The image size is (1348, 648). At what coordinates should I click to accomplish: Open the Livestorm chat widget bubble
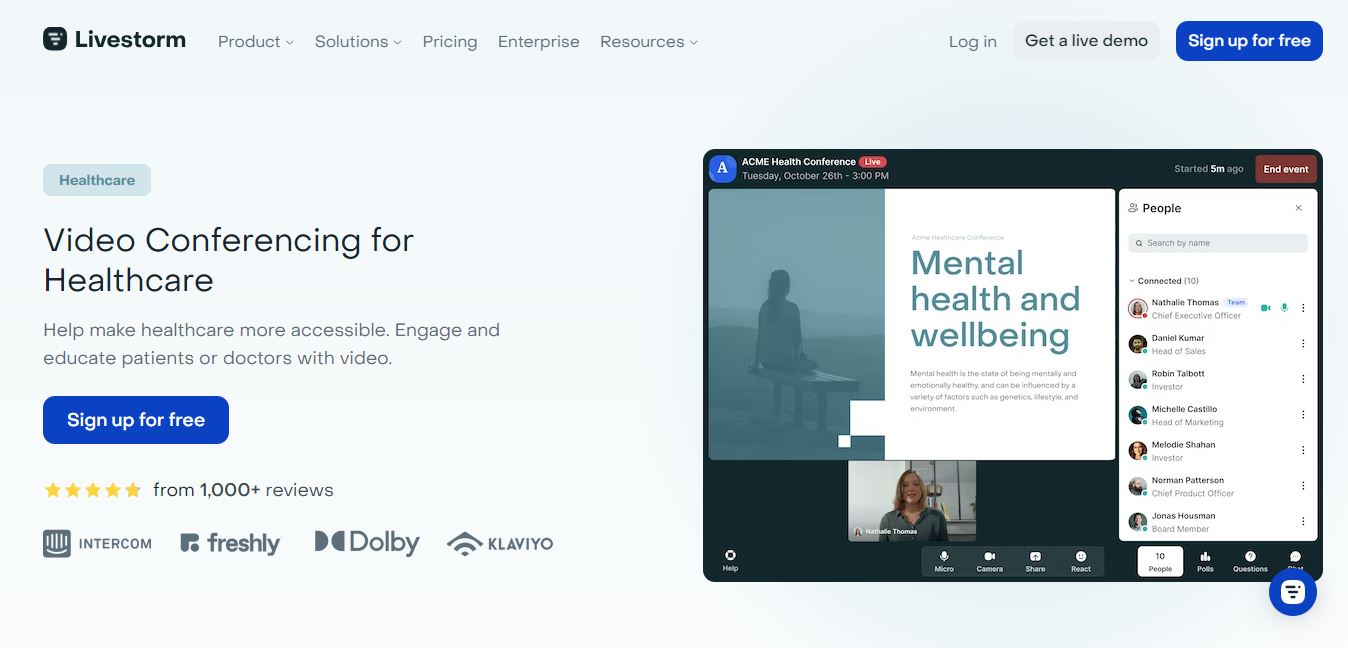pyautogui.click(x=1293, y=592)
